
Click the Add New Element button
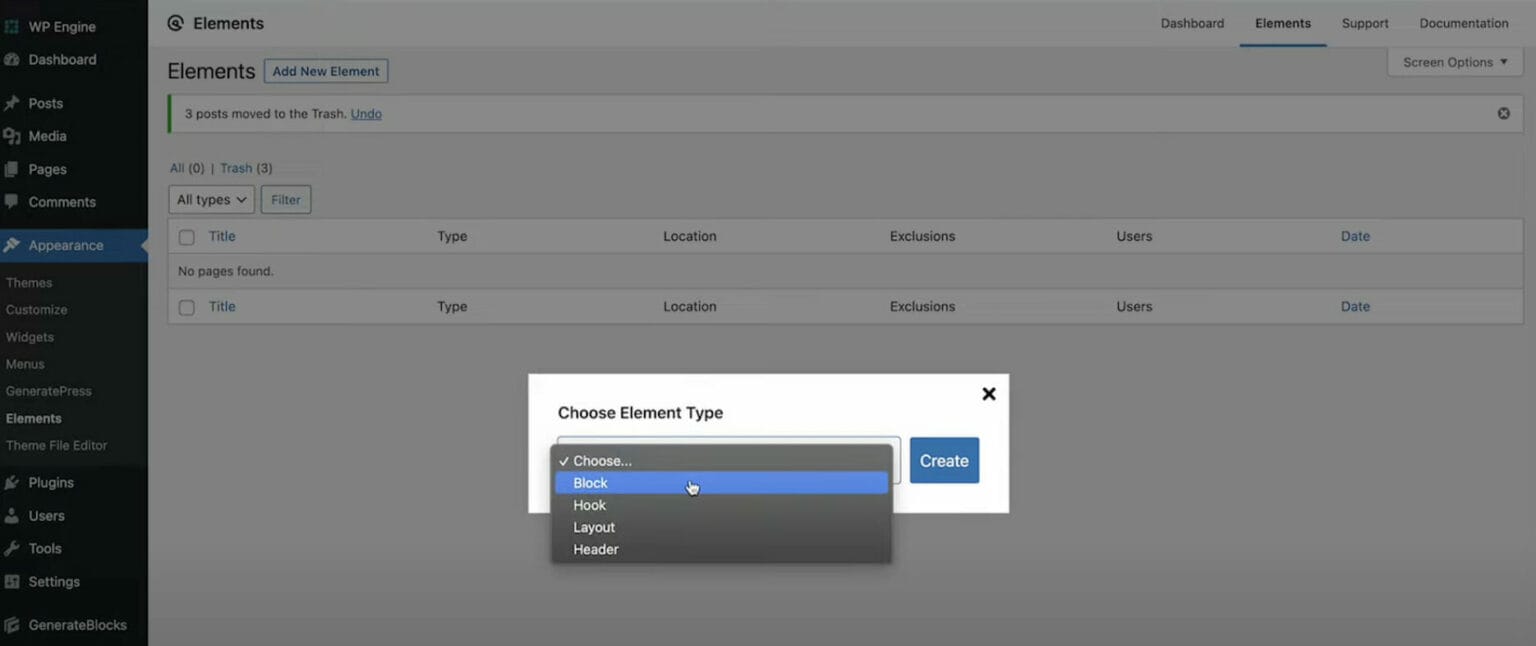(x=325, y=71)
